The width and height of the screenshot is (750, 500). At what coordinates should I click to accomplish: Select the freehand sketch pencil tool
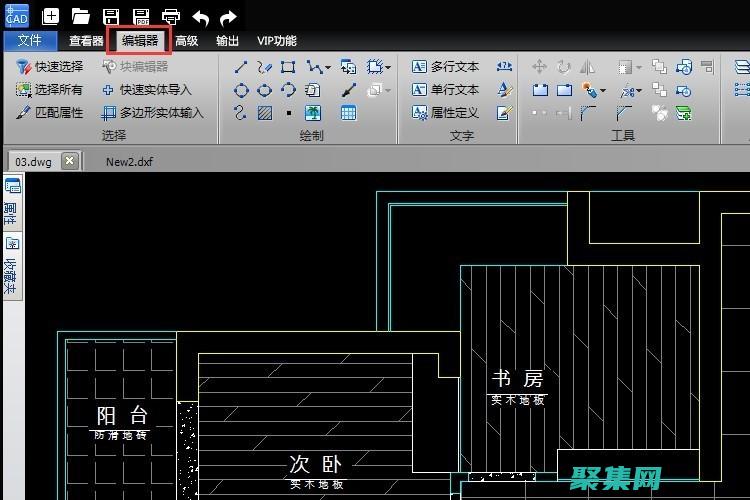(265, 67)
